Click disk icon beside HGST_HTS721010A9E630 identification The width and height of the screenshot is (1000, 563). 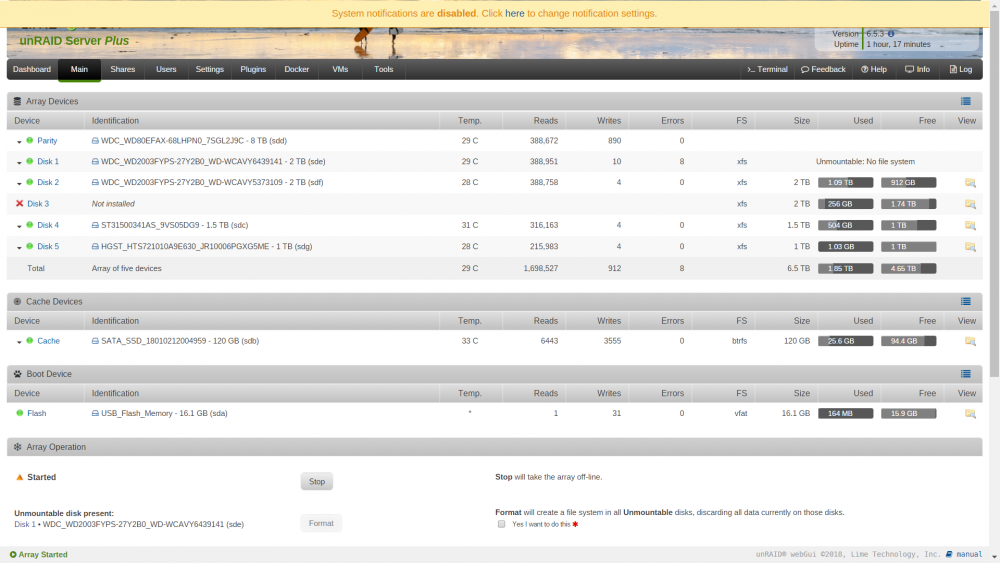[x=95, y=247]
